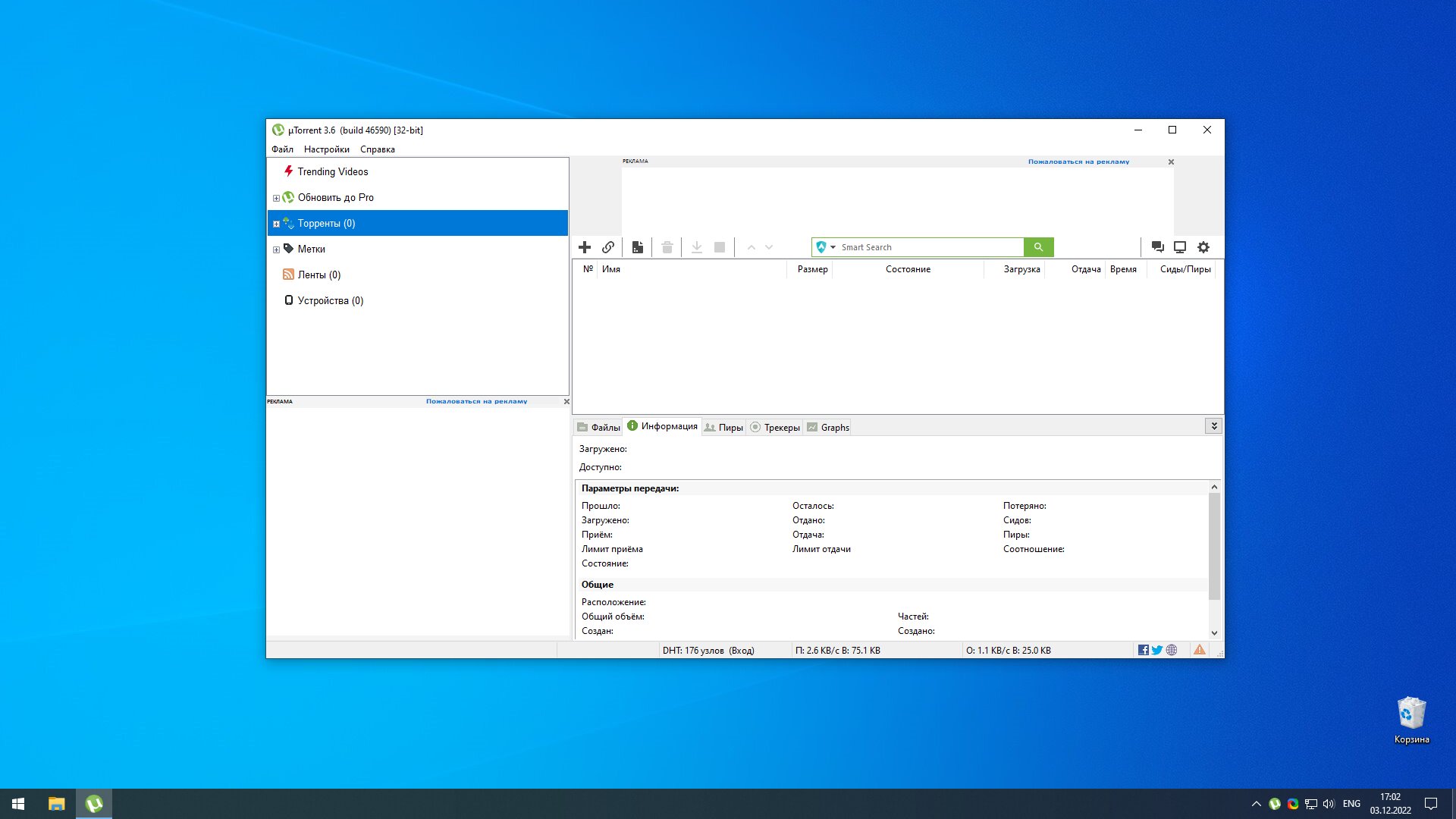Expand the Метки tree node

tap(276, 249)
